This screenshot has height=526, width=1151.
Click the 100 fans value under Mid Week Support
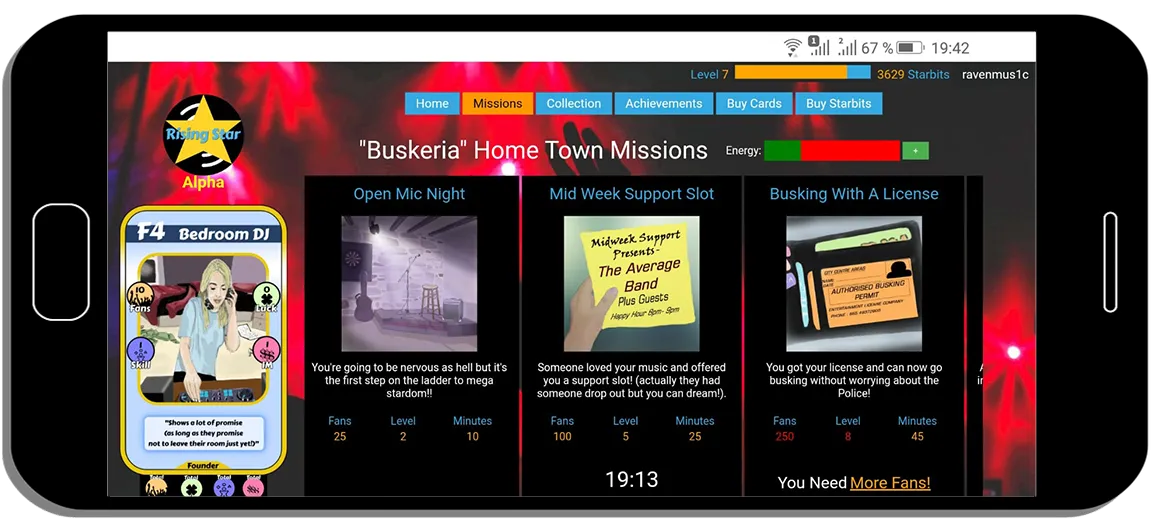[x=562, y=436]
